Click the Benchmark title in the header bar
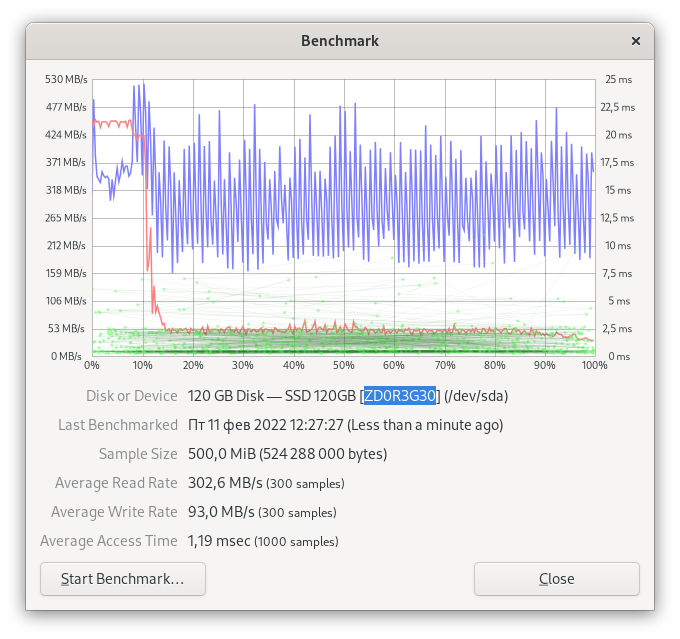 coord(339,41)
